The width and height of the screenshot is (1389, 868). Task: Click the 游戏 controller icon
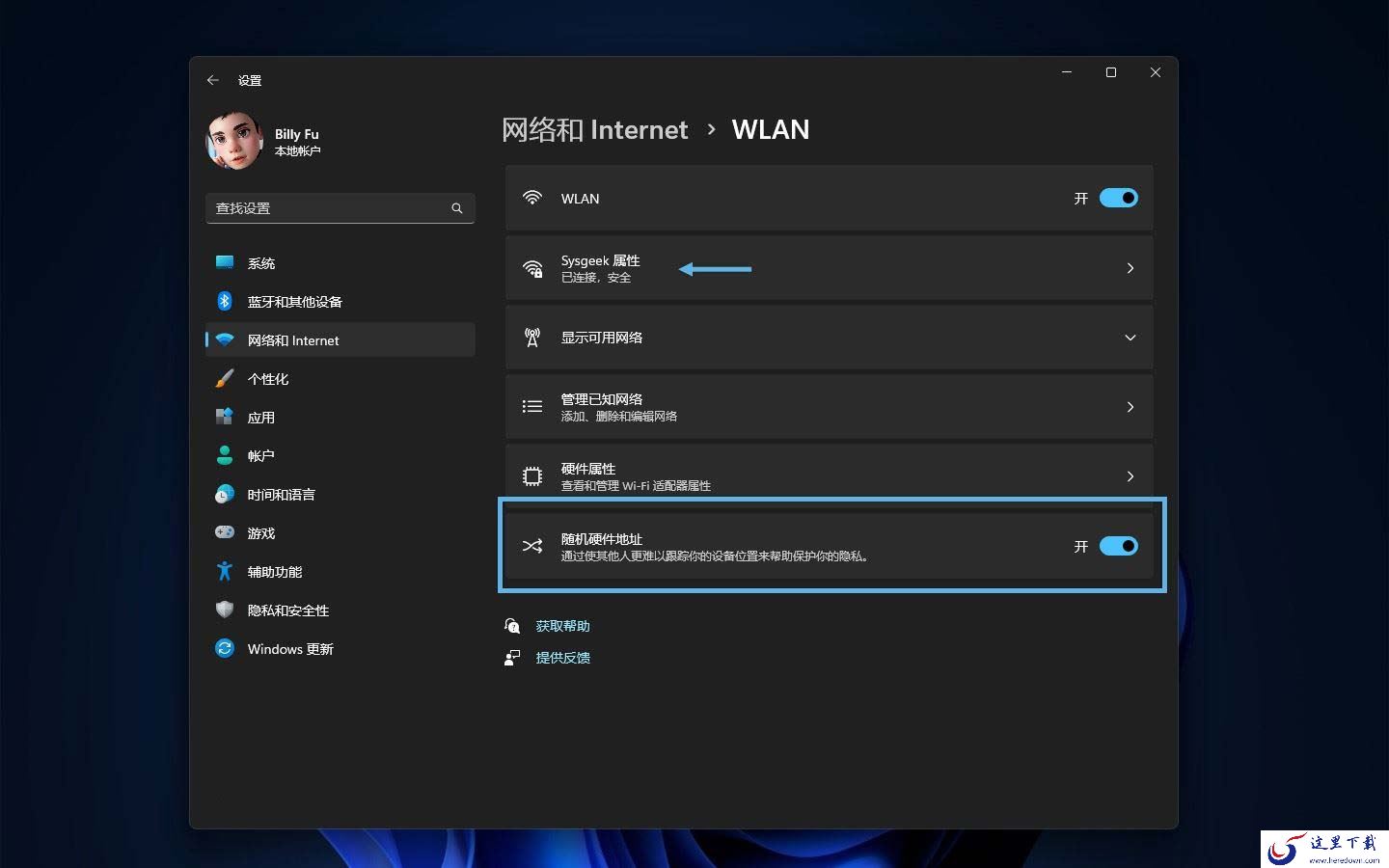tap(225, 532)
